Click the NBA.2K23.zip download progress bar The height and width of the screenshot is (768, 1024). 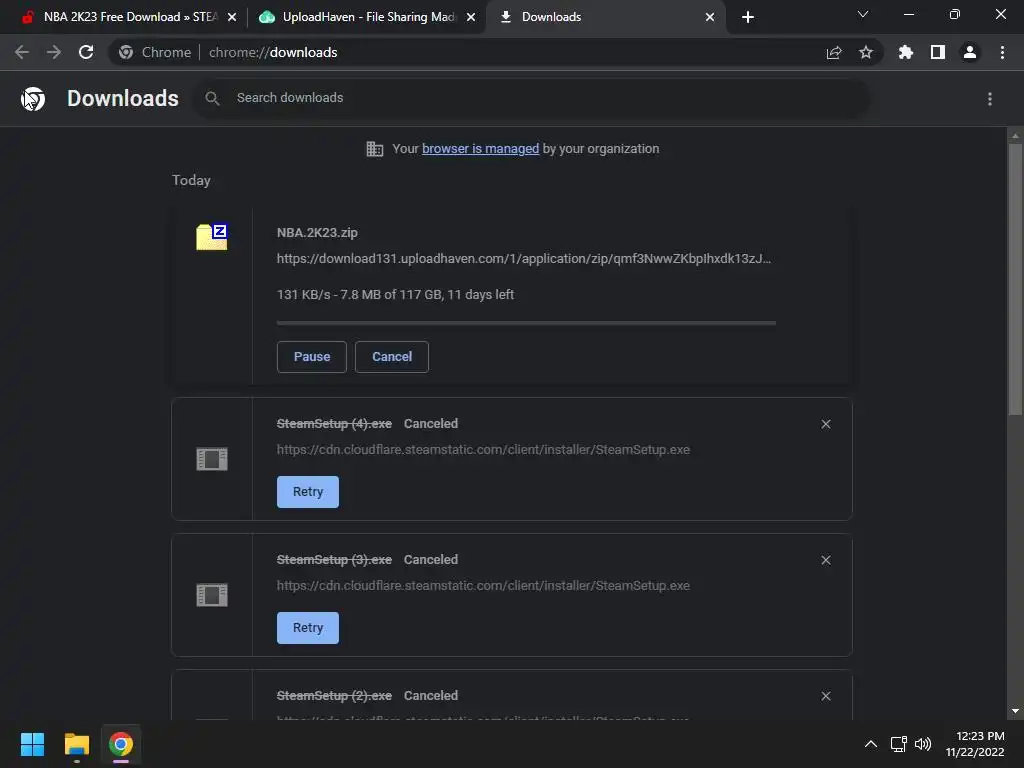(x=526, y=323)
